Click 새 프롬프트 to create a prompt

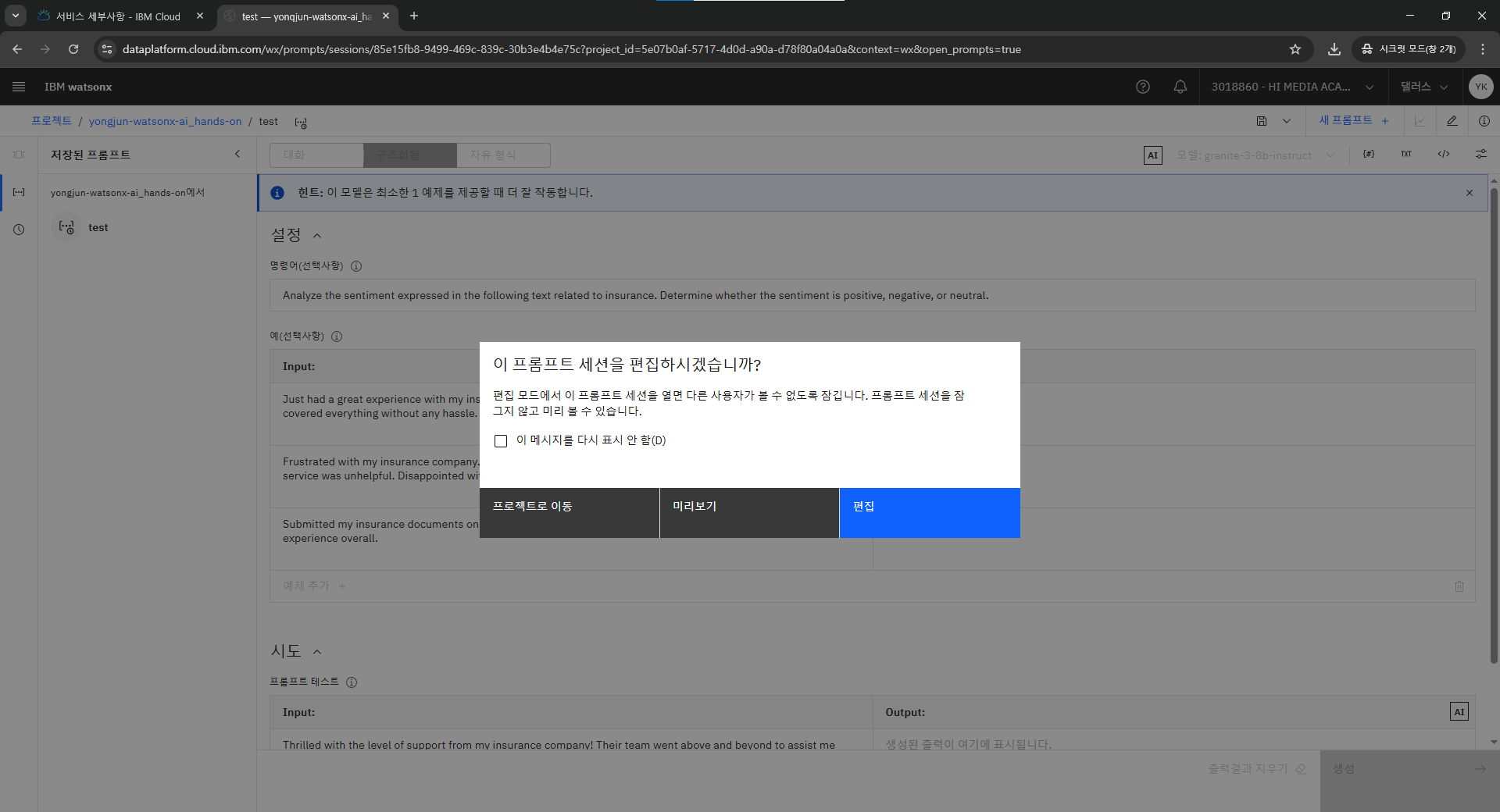click(1354, 121)
